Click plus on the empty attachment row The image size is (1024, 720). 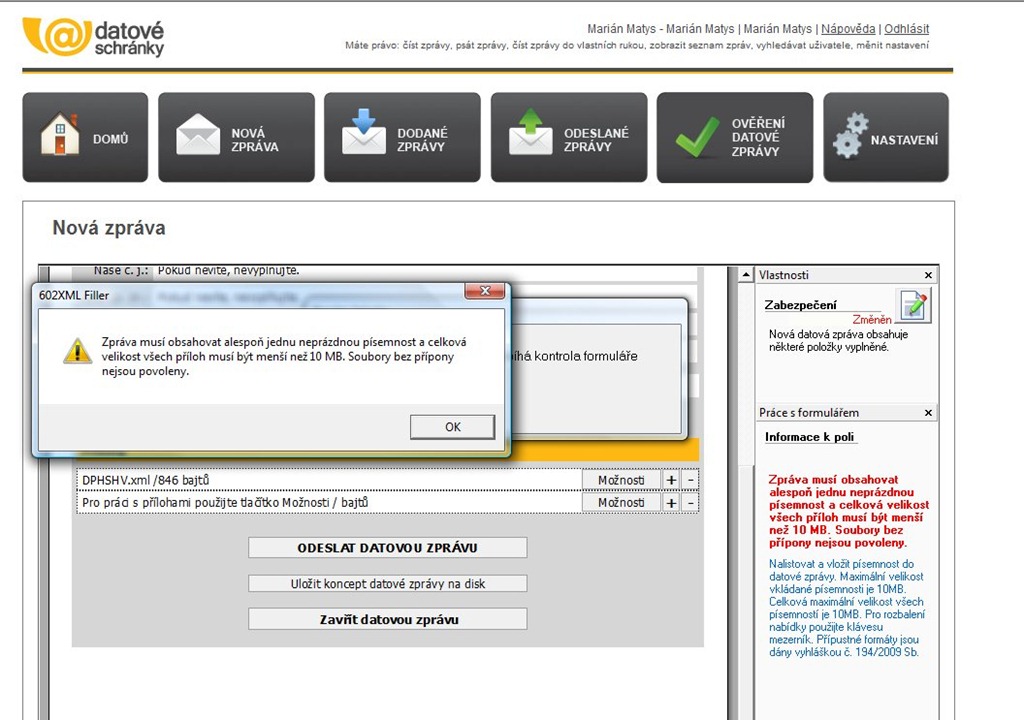click(671, 502)
